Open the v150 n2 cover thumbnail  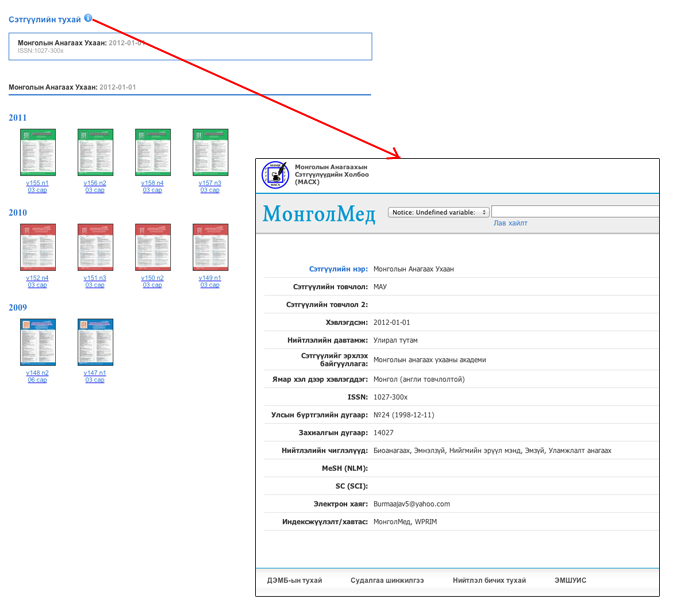153,247
